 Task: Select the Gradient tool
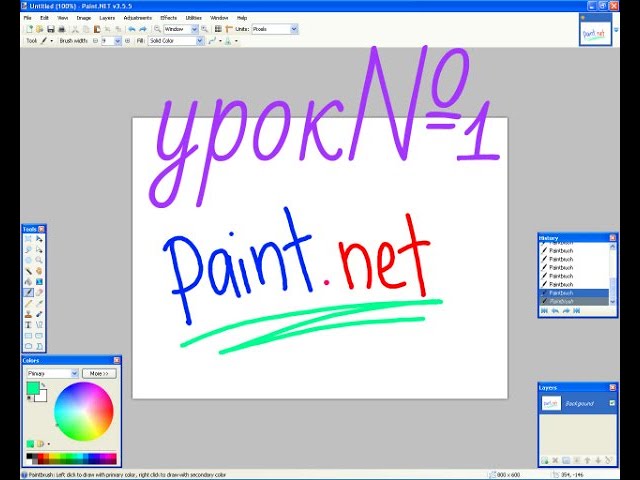39,282
